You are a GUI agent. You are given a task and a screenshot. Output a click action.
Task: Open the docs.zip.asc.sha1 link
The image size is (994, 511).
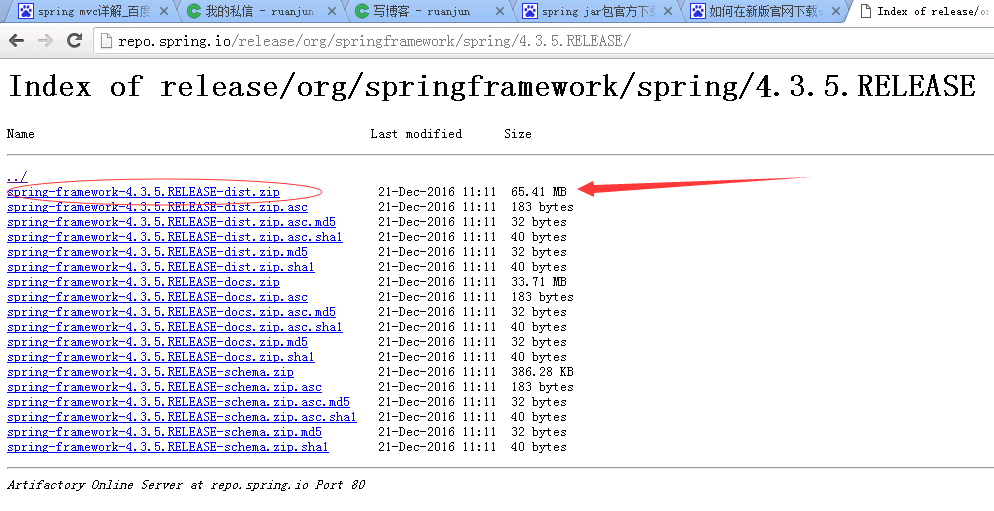click(175, 327)
